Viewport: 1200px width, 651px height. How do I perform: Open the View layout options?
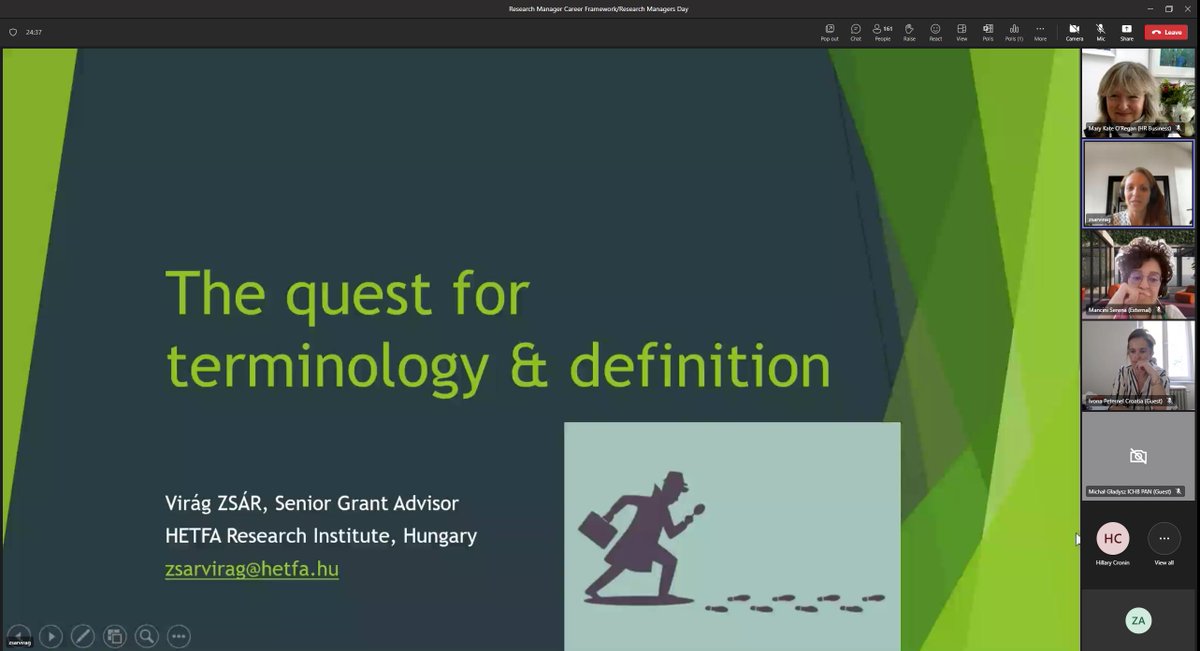point(961,32)
